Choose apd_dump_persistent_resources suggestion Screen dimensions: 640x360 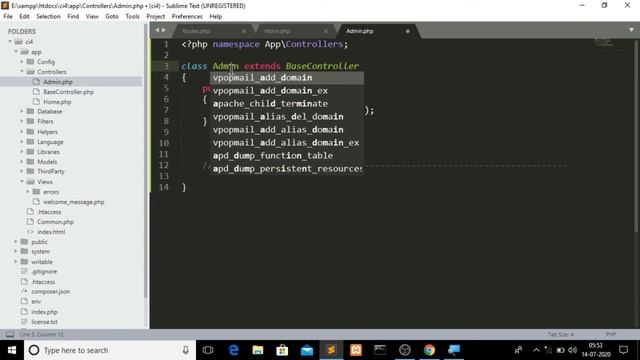(x=287, y=169)
